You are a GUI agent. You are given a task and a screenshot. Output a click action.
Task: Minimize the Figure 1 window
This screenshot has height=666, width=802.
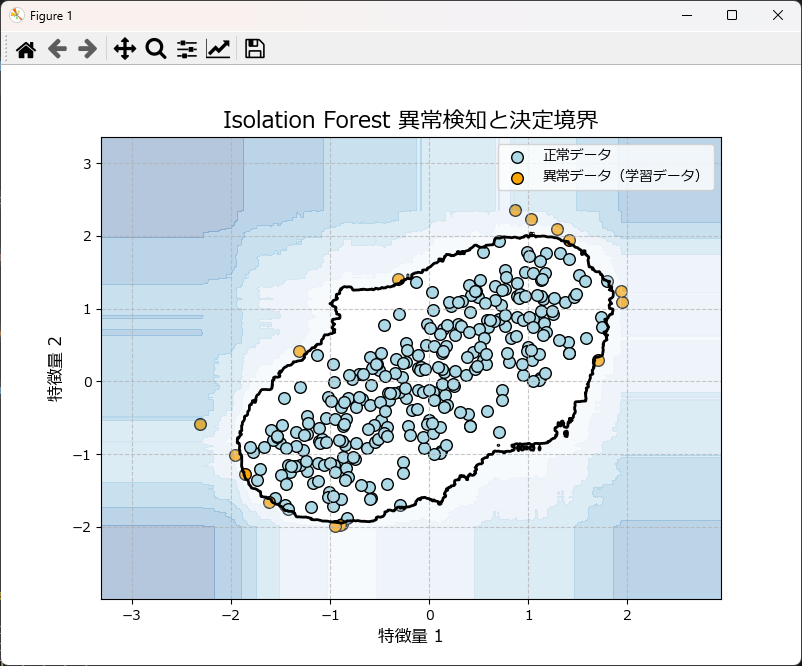coord(686,15)
